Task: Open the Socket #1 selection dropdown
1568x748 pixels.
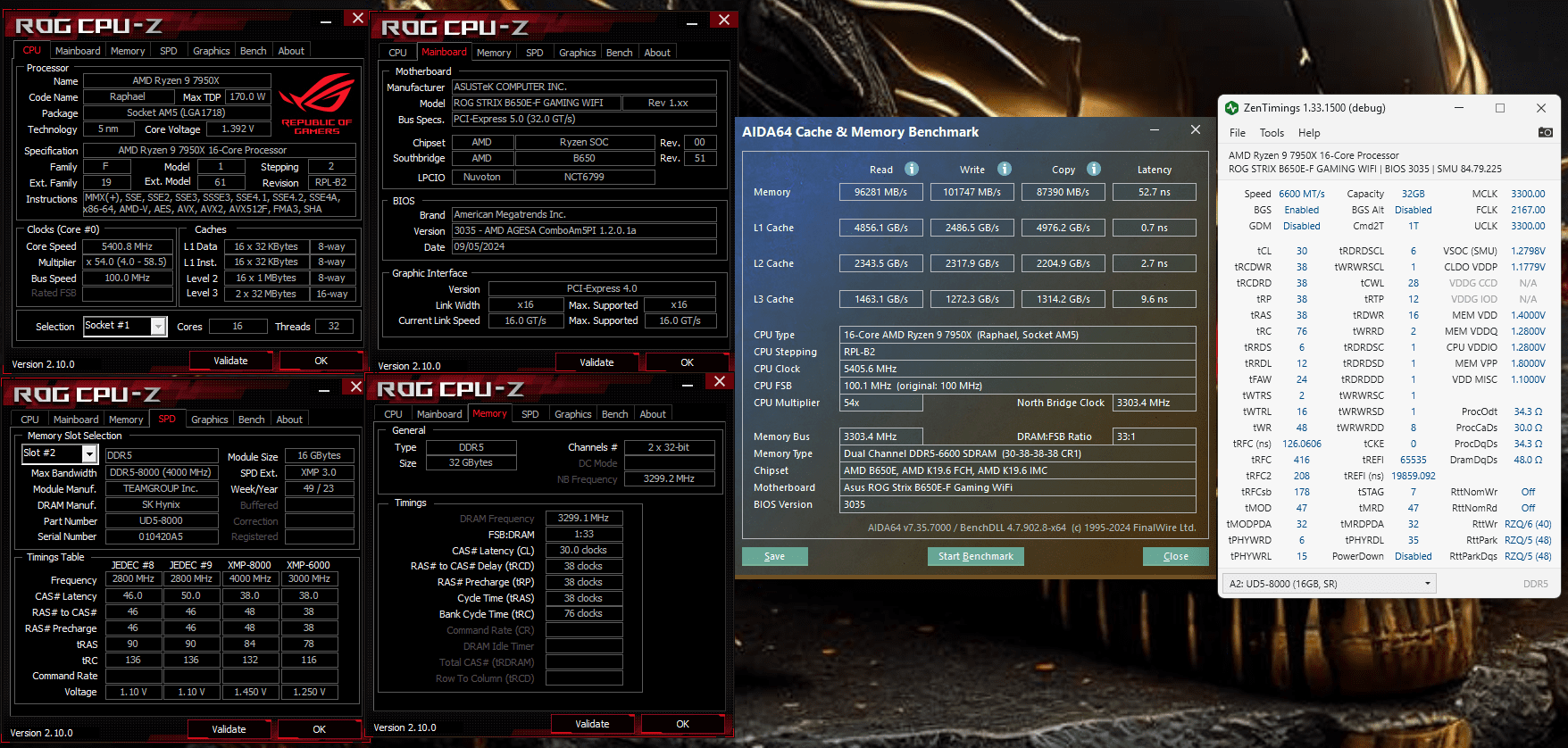Action: [158, 327]
